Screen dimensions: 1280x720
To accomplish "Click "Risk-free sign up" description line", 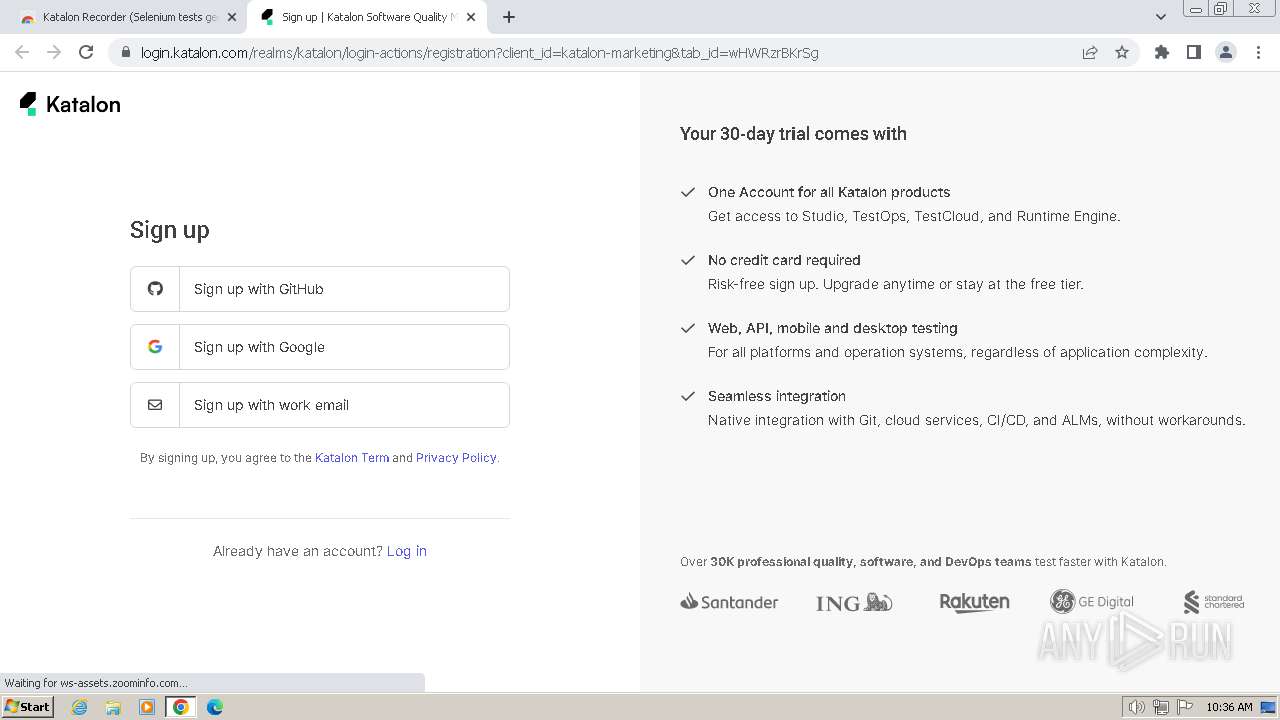I will tap(896, 284).
